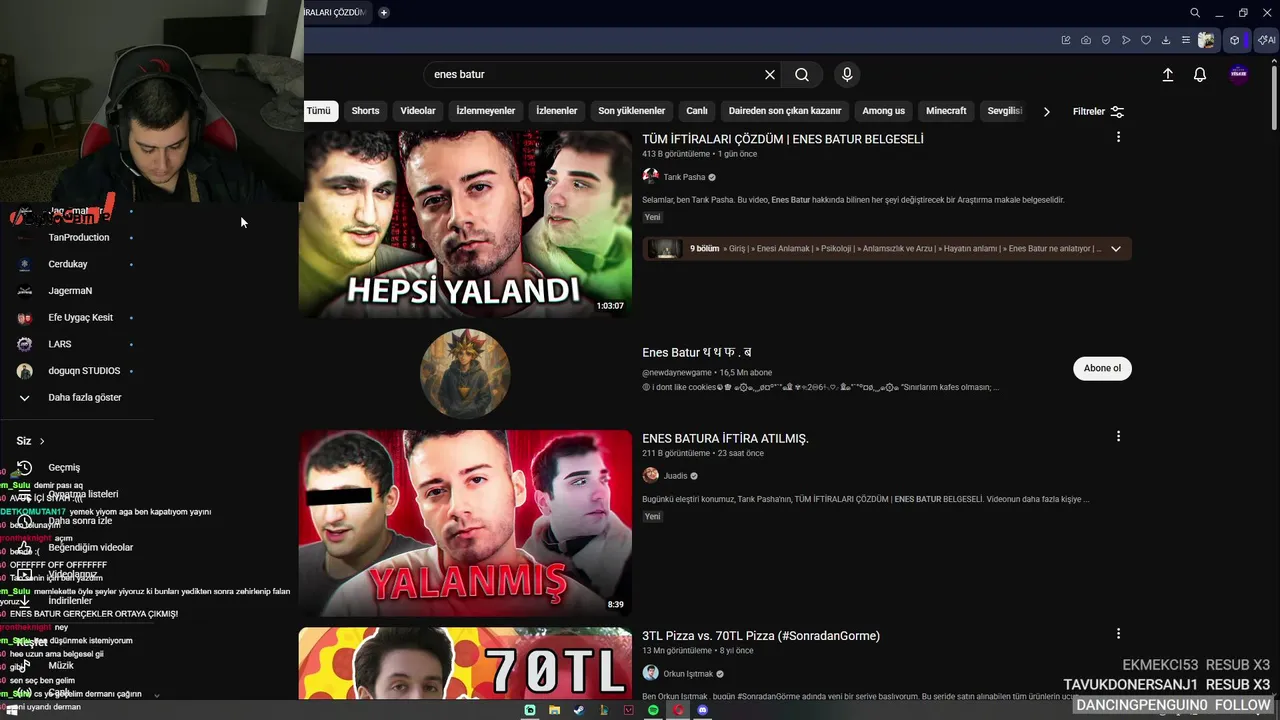This screenshot has height=720, width=1280.
Task: Open more options for 3TL Pizza video
Action: click(1118, 633)
